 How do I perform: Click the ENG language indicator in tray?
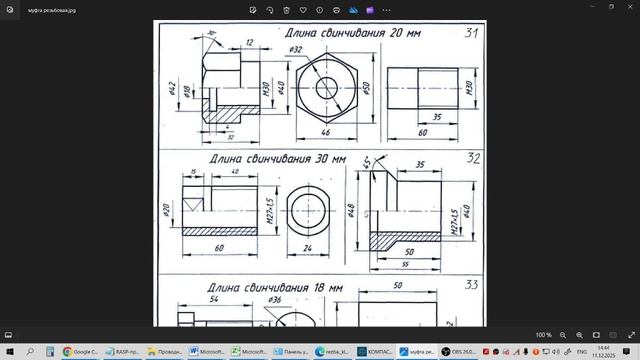pyautogui.click(x=582, y=352)
